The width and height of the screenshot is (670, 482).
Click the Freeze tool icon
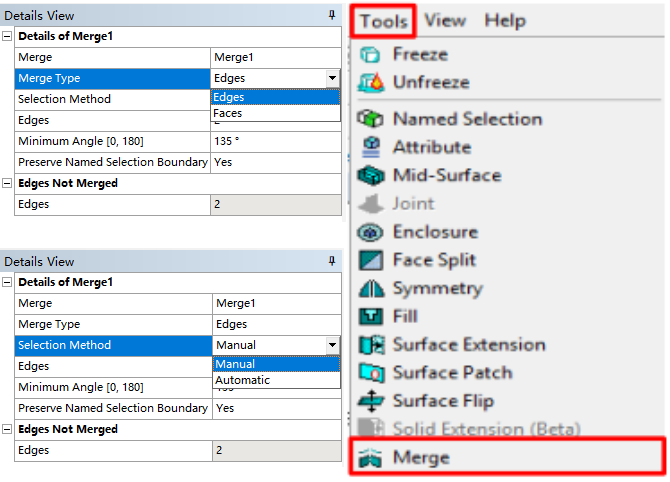(370, 54)
